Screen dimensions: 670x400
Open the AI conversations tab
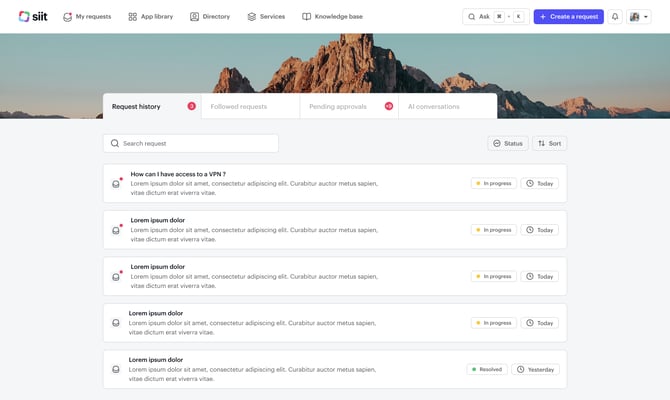pos(448,106)
